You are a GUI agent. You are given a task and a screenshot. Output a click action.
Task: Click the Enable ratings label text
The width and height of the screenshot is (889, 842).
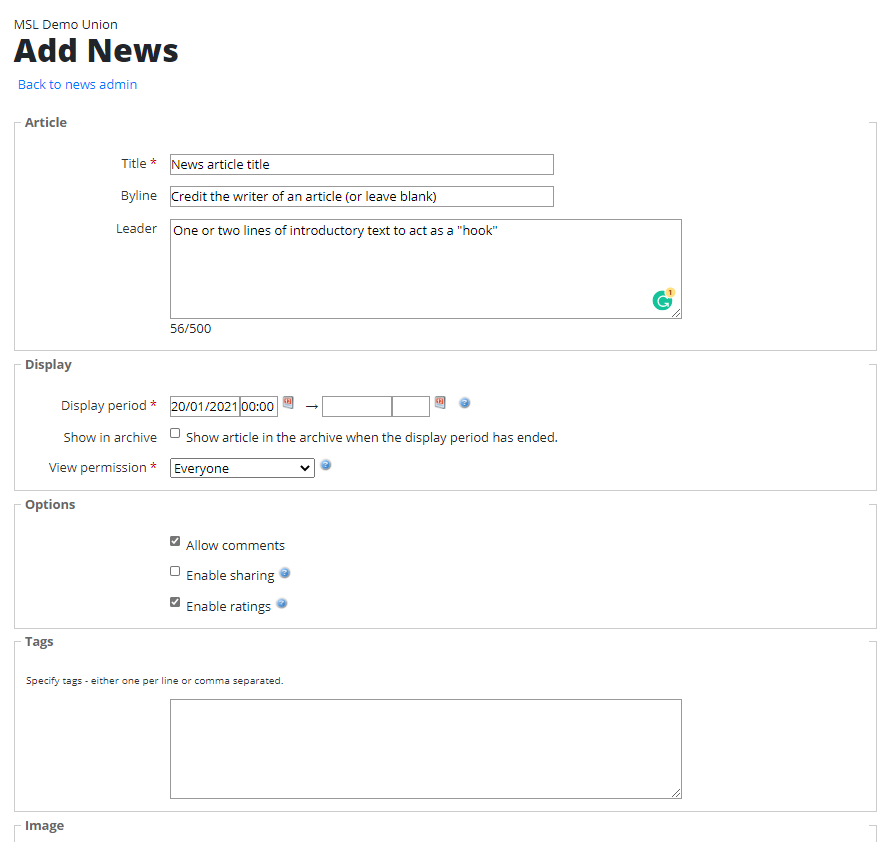pyautogui.click(x=228, y=606)
